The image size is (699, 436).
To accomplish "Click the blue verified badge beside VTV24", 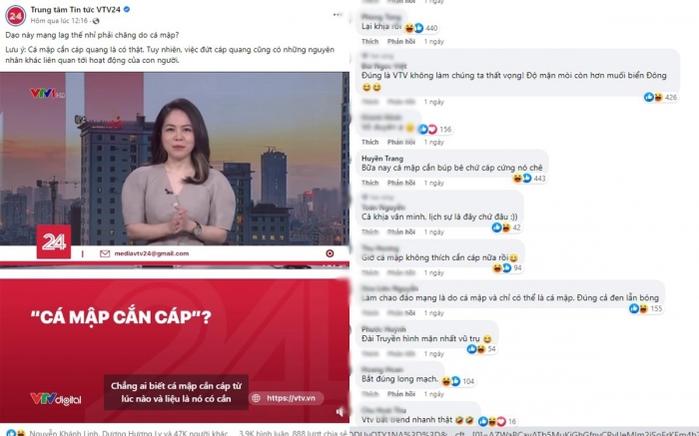I will click(x=127, y=9).
